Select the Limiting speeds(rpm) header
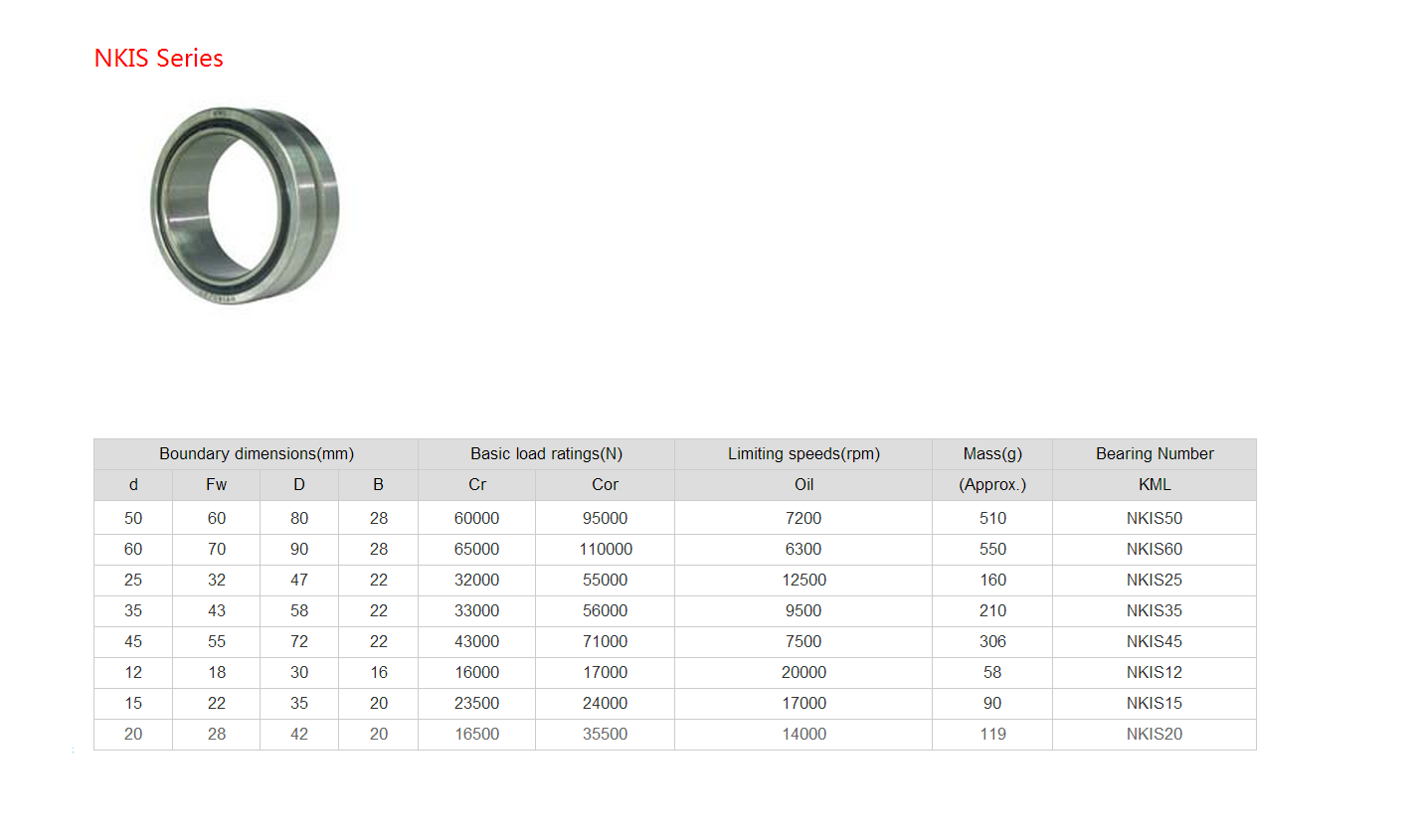Screen dimensions: 1424x840 click(x=803, y=454)
